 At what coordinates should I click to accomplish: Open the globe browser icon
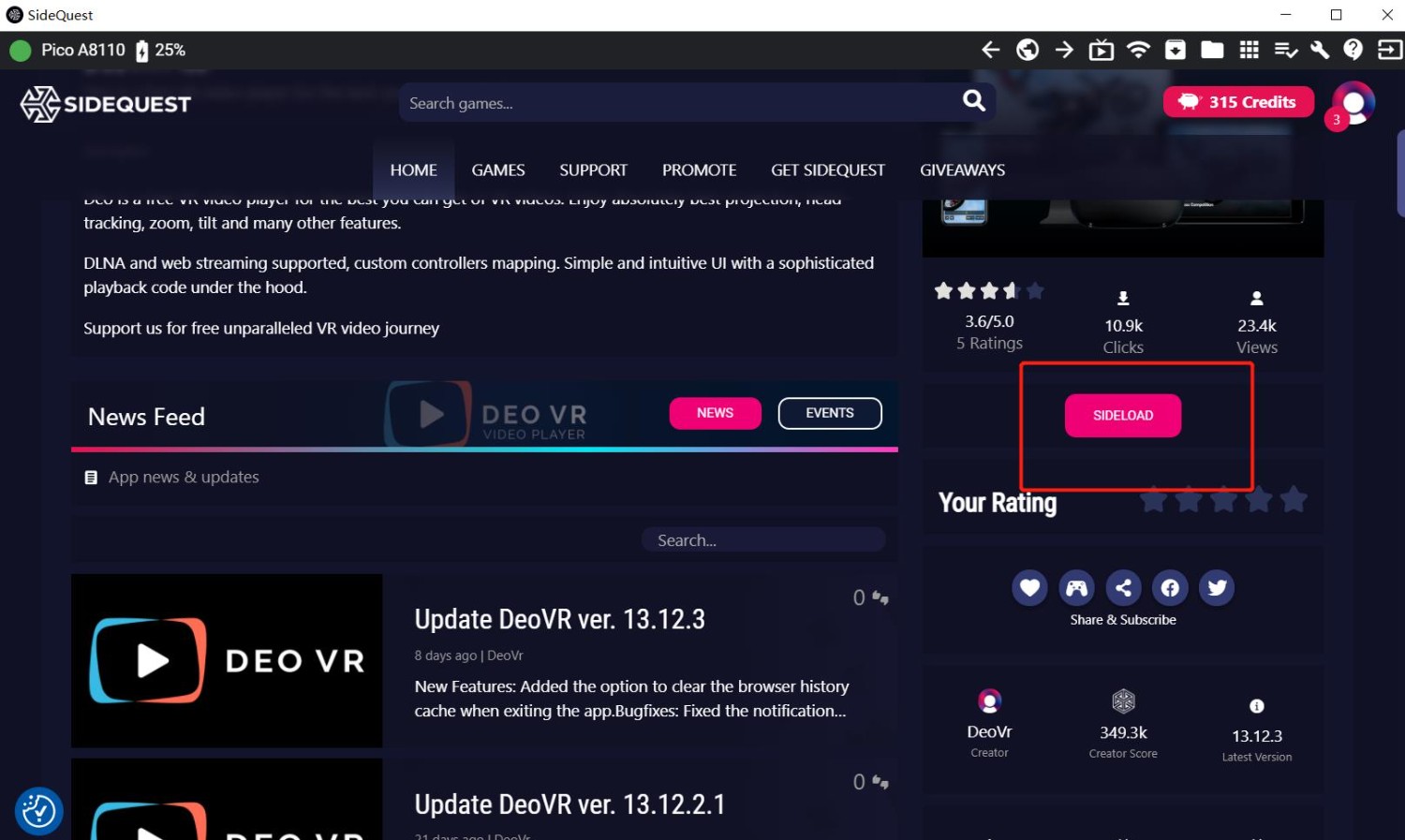tap(1028, 50)
